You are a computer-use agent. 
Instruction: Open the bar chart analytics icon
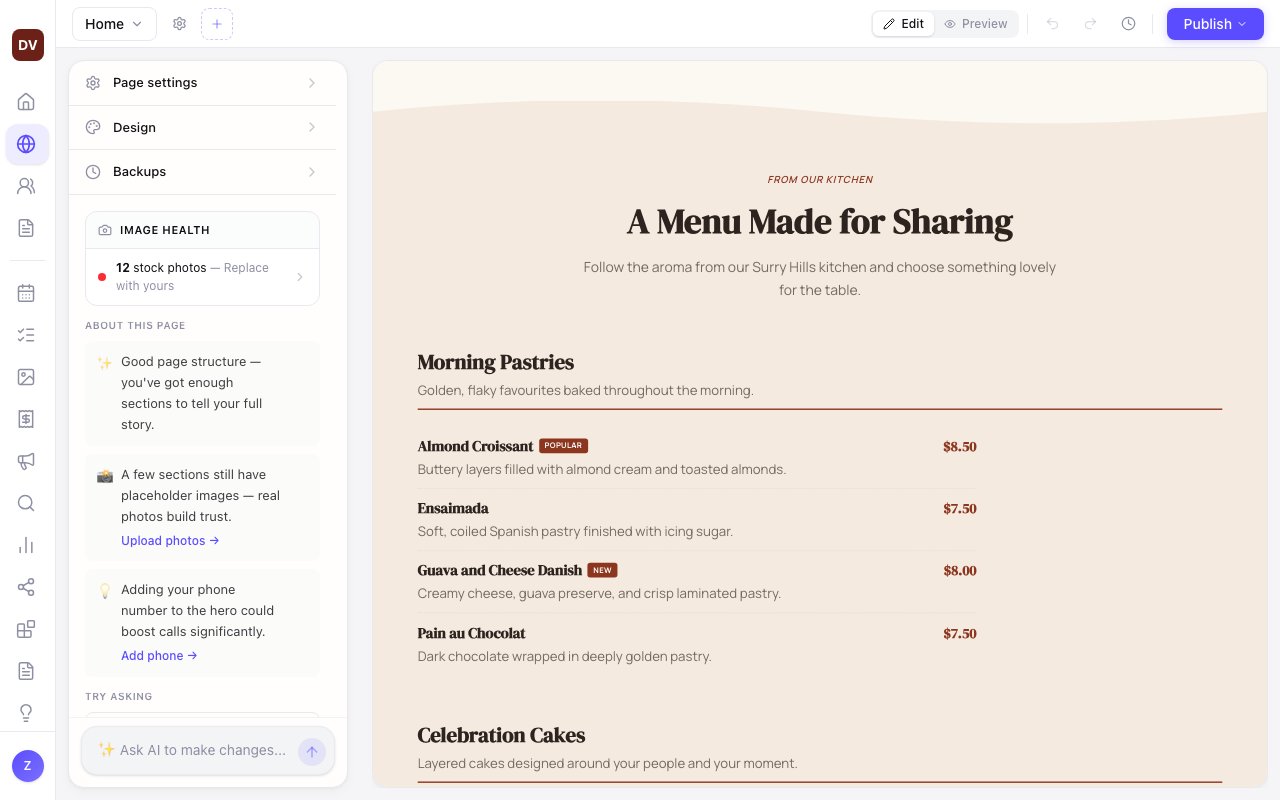tap(27, 545)
